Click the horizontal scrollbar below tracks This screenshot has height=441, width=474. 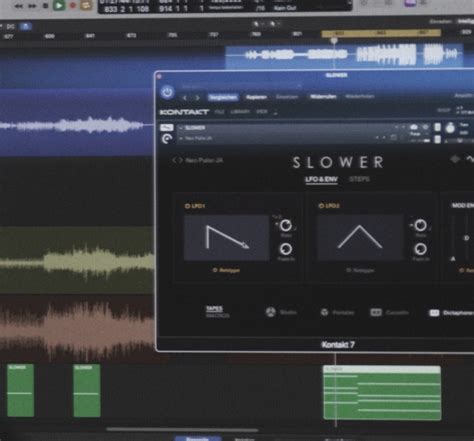(183, 429)
